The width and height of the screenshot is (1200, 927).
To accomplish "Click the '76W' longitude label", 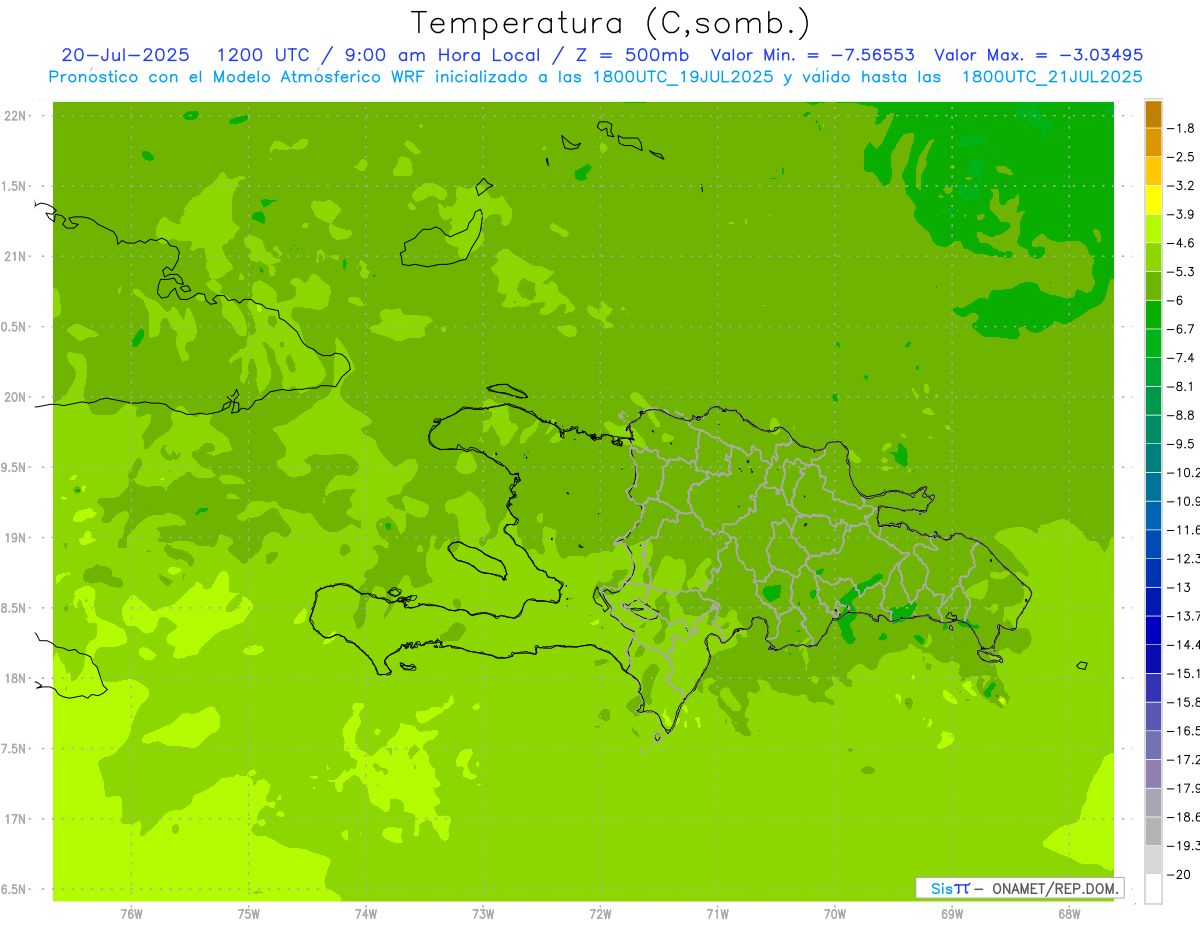I will tap(131, 913).
